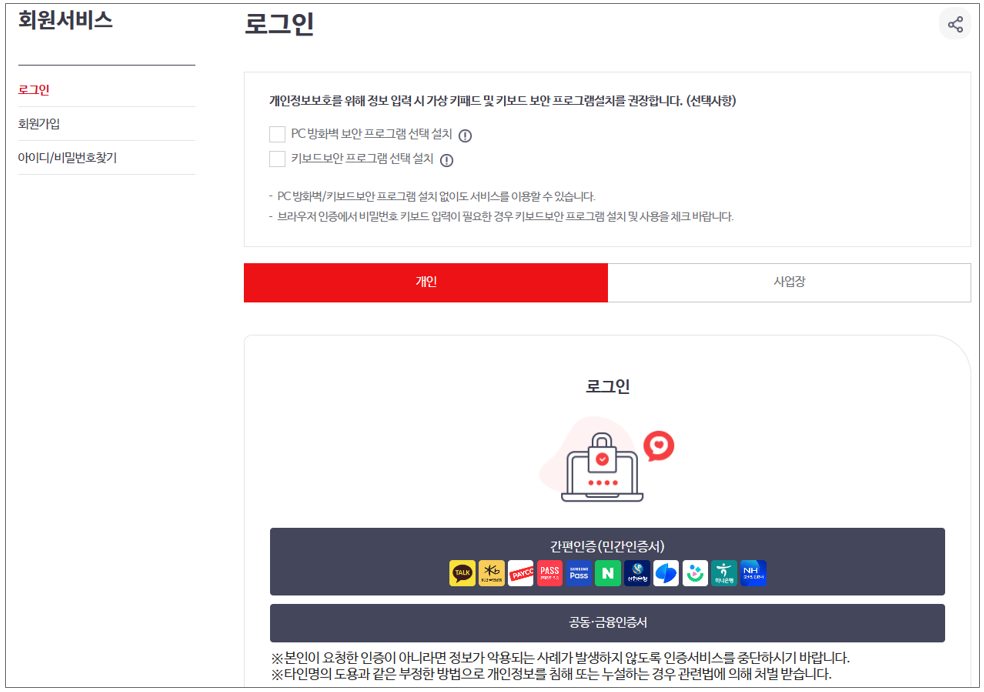Click the green Naver N icon
984x692 pixels.
[607, 573]
